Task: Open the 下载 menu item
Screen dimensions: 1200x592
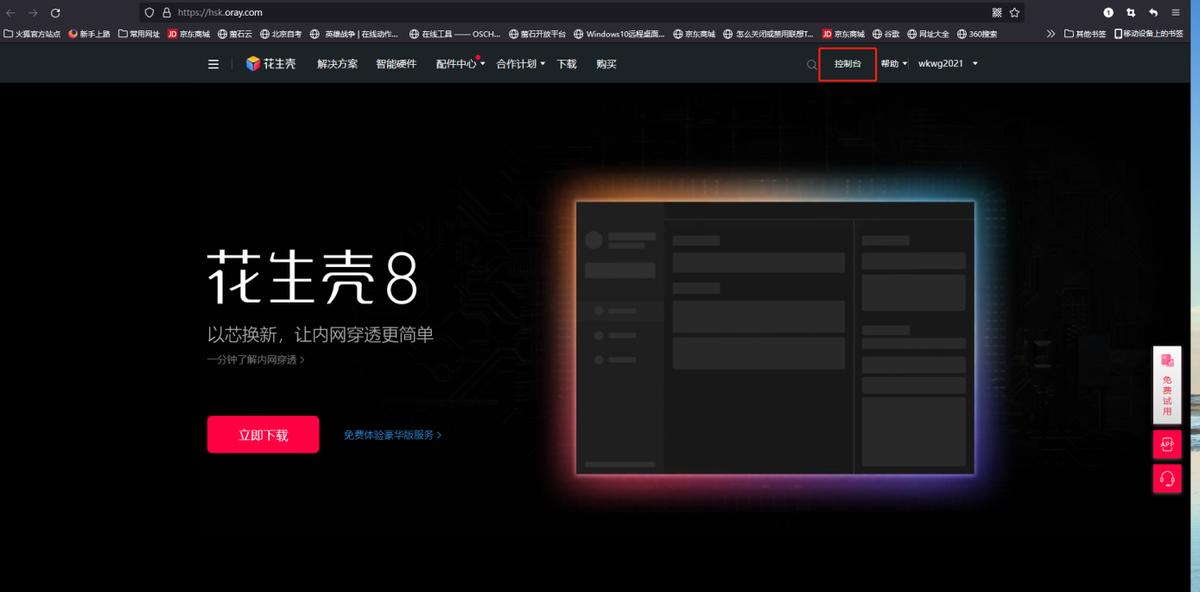Action: point(567,64)
